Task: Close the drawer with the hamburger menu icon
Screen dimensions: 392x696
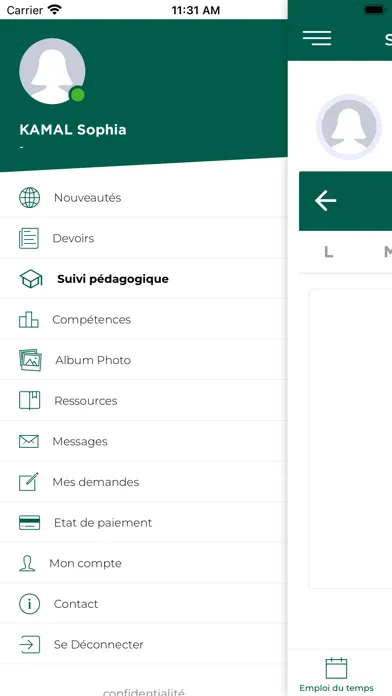Action: tap(317, 38)
